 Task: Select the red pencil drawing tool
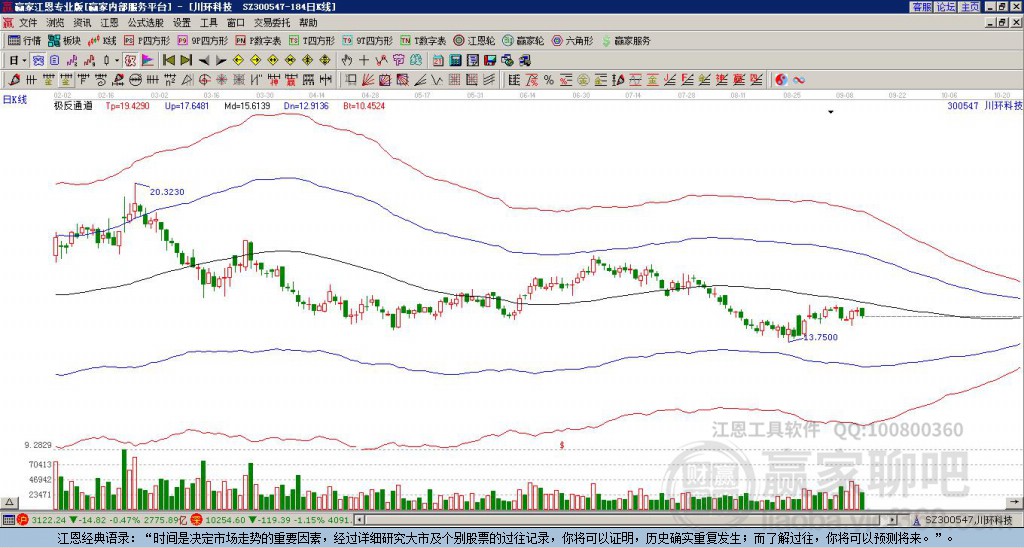click(x=14, y=80)
